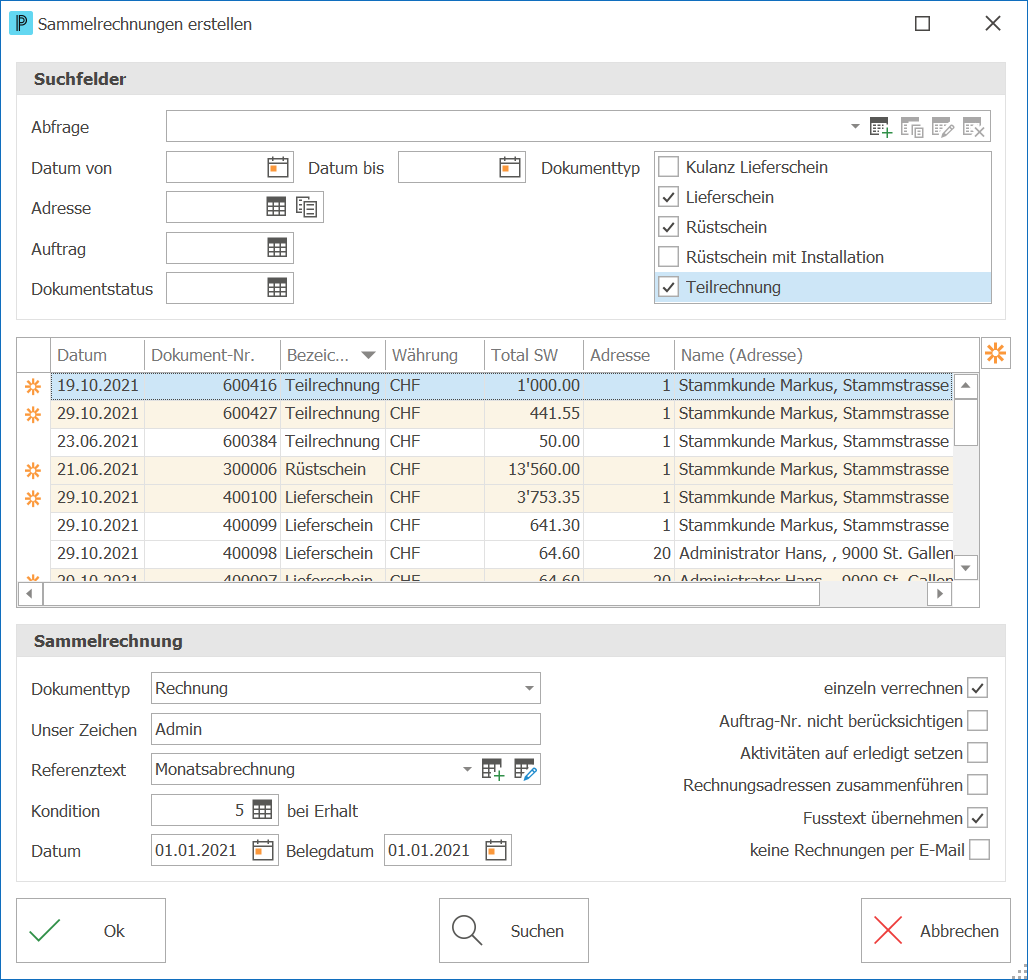The width and height of the screenshot is (1028, 980).
Task: Check Rüstschein mit Installation document type
Action: tap(668, 257)
